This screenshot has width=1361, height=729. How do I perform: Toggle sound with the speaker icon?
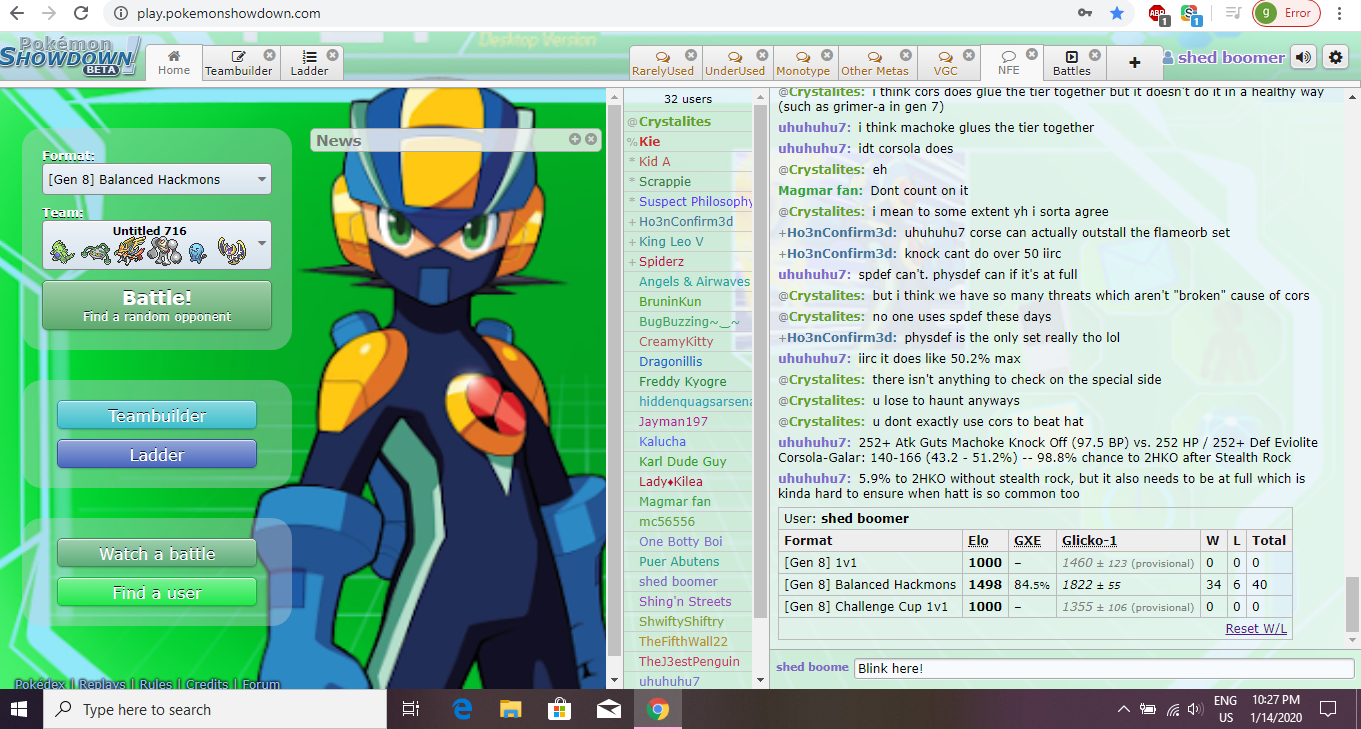tap(1303, 57)
